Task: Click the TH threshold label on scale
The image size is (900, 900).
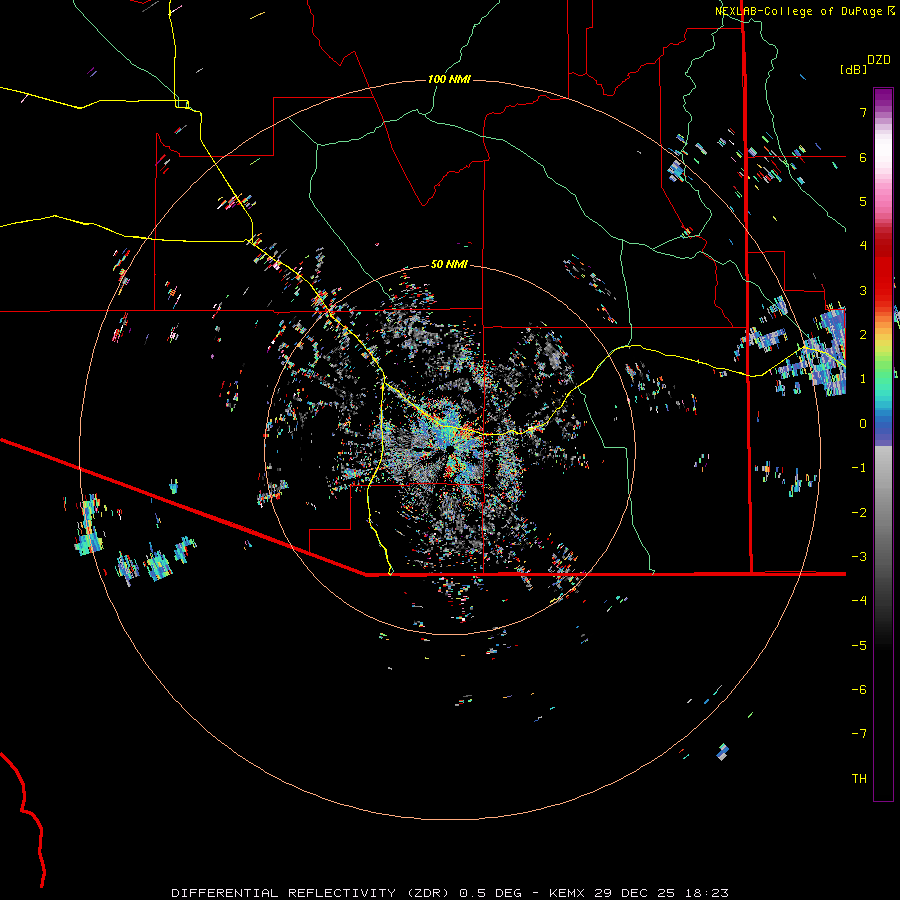Action: tap(859, 779)
